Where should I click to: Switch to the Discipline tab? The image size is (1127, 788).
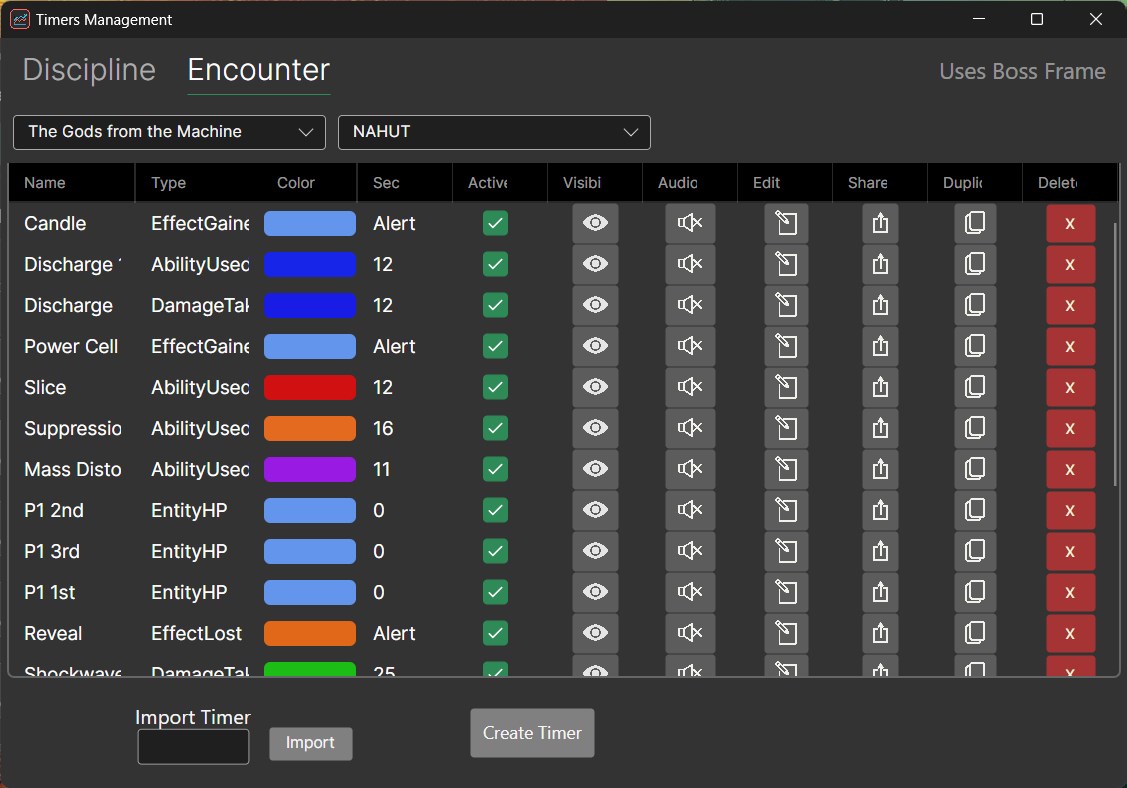click(89, 70)
